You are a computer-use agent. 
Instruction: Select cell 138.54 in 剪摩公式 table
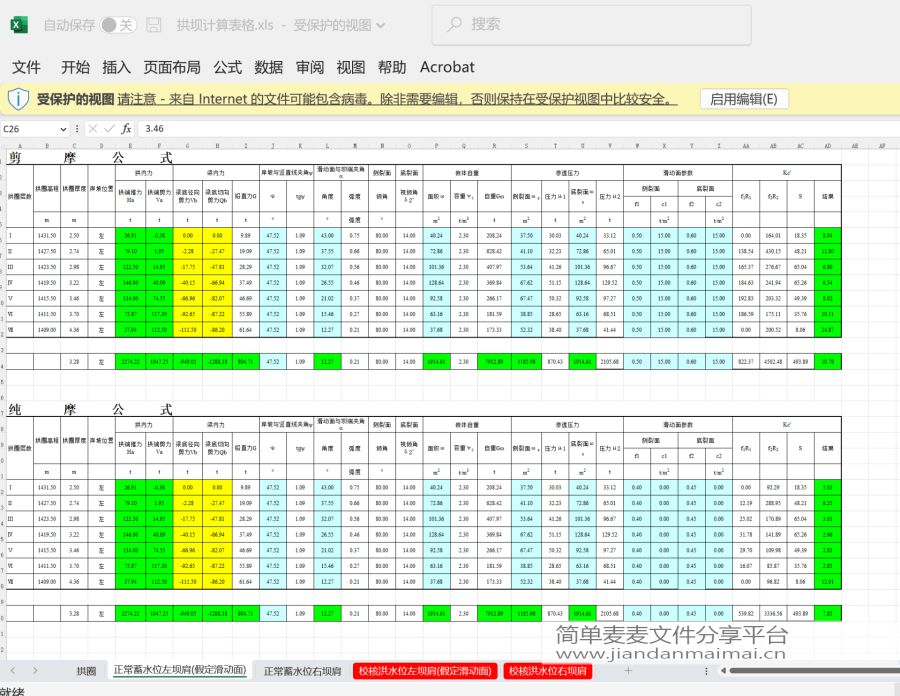click(746, 251)
